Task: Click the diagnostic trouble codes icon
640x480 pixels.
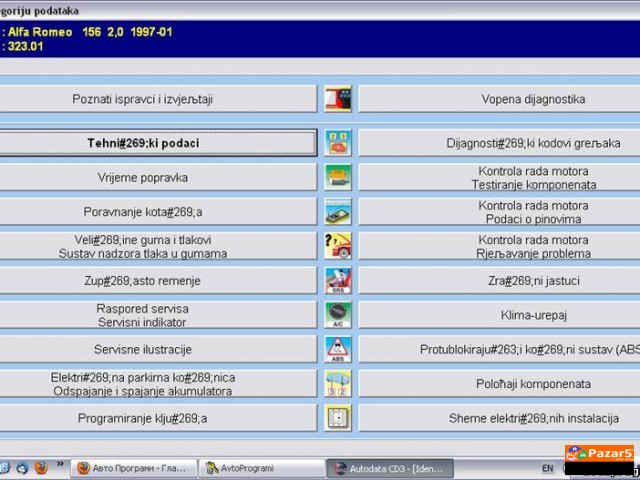Action: 338,143
